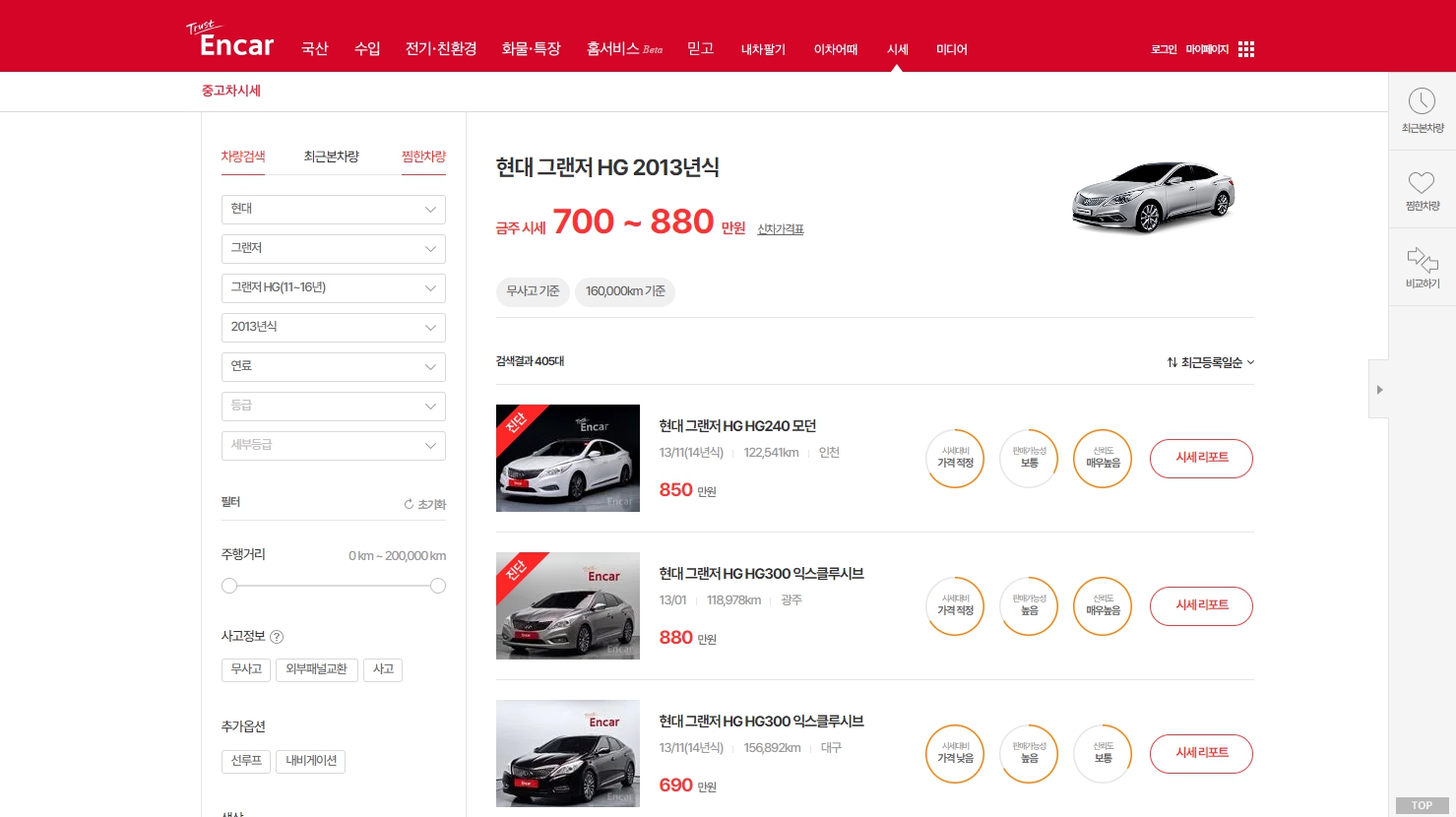
Task: Click right handle of 주행거리 slider
Action: pyautogui.click(x=438, y=586)
